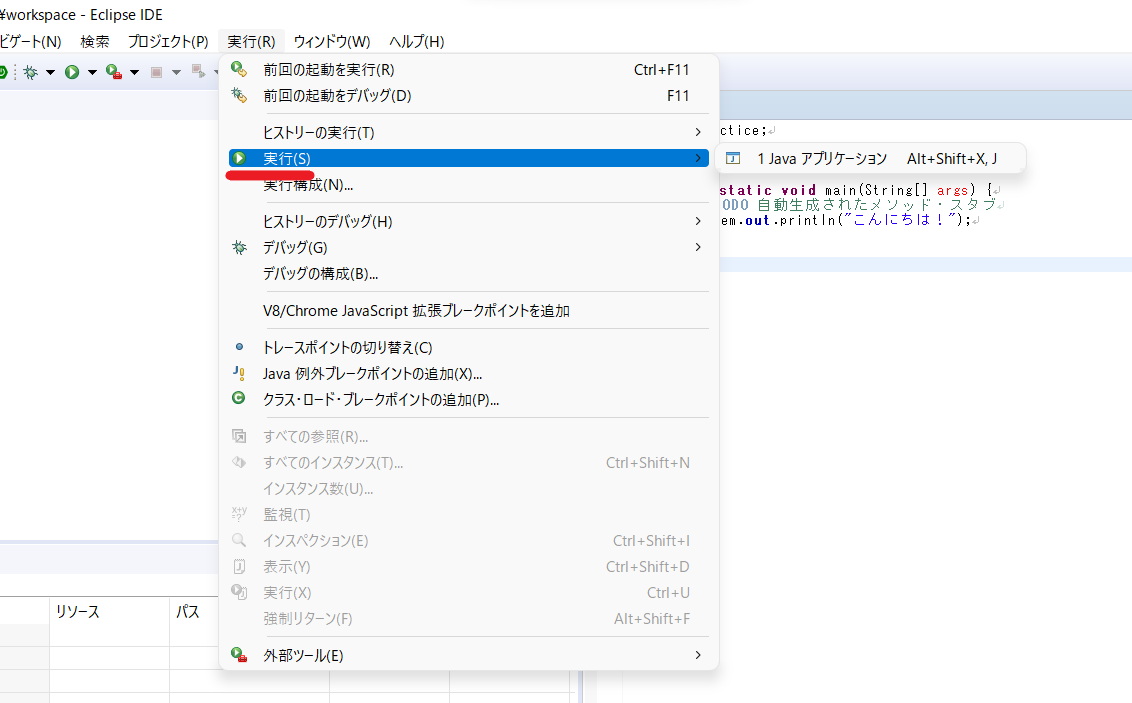The width and height of the screenshot is (1132, 703).
Task: Click the 外部ツール(E) icon
Action: click(x=239, y=655)
